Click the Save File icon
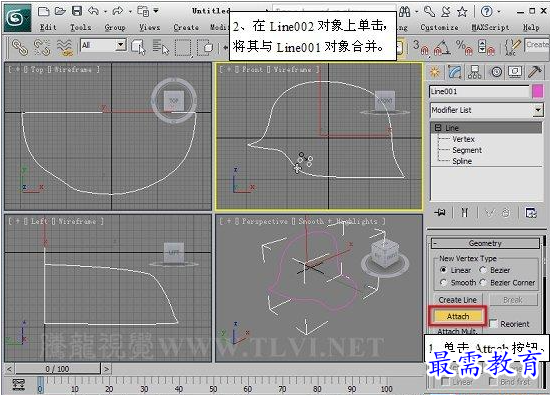The image size is (550, 395). [x=77, y=11]
